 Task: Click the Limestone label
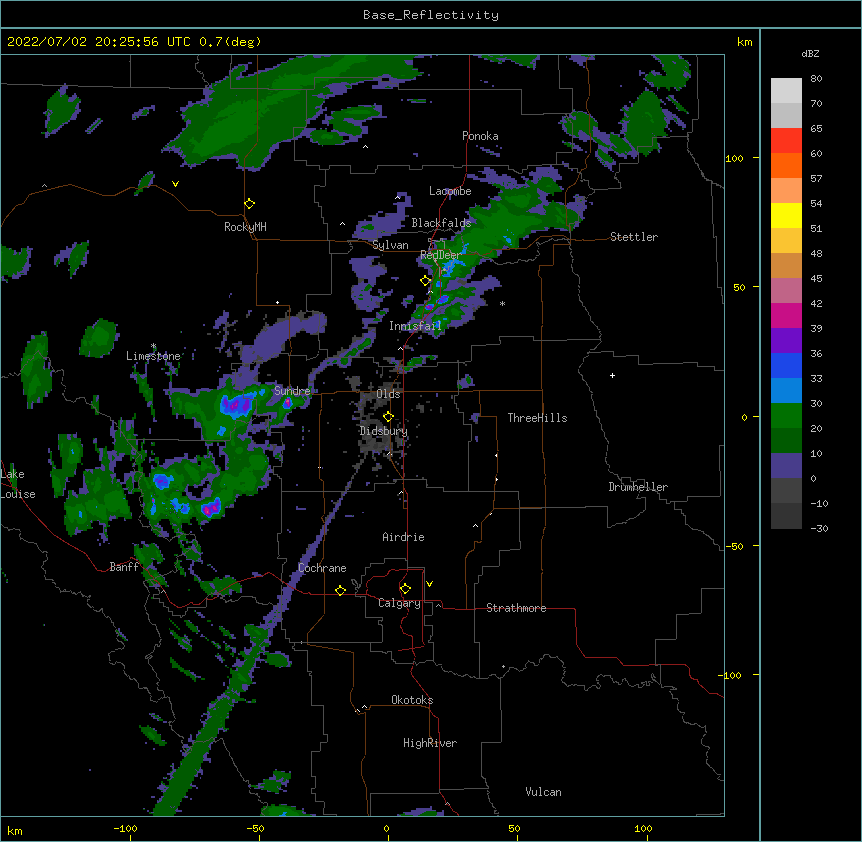click(x=153, y=356)
